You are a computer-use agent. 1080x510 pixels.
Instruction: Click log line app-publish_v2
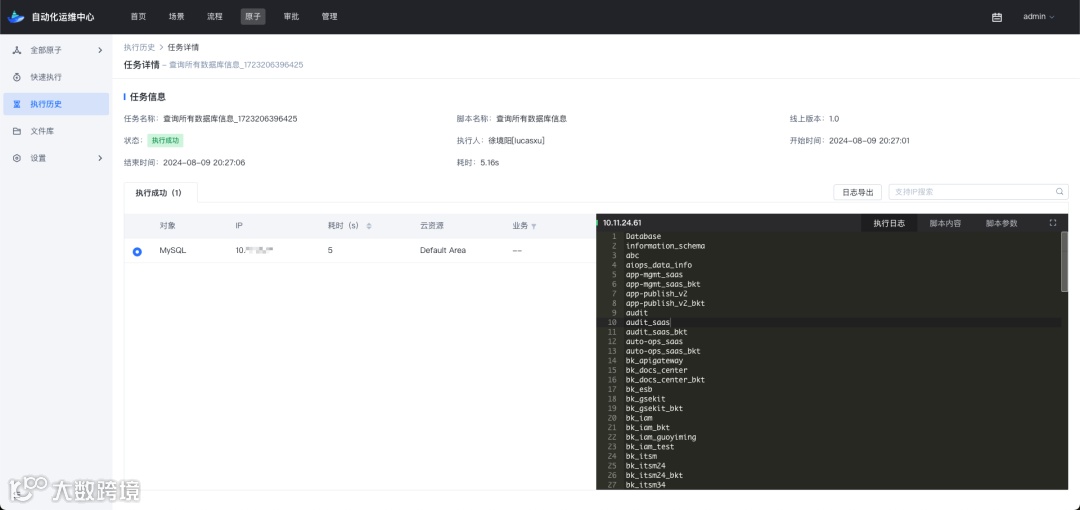pos(656,294)
